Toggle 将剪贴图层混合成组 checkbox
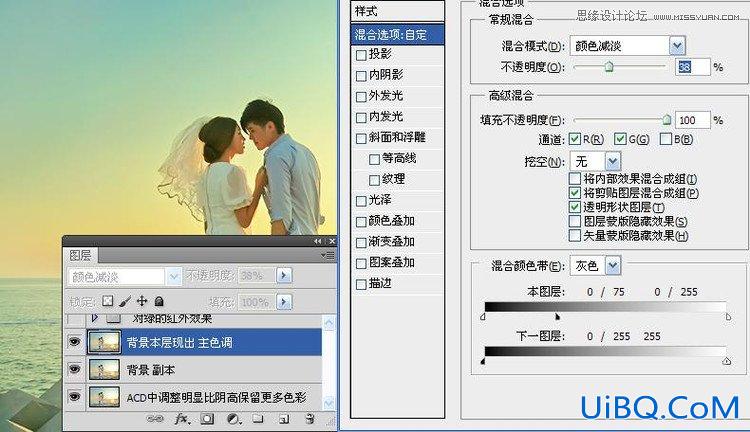This screenshot has width=750, height=432. (574, 193)
